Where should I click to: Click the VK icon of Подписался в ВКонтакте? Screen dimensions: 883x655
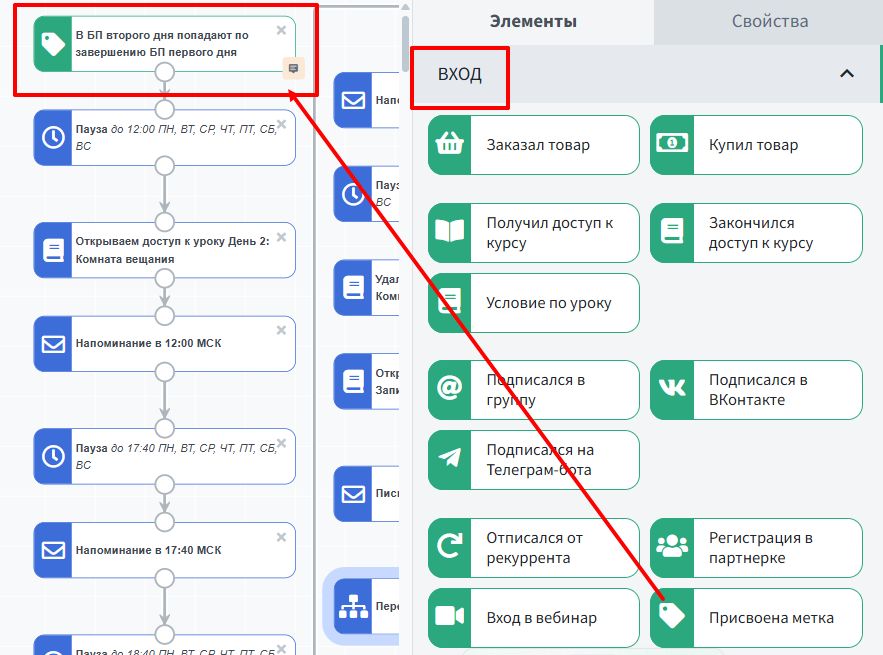[x=672, y=387]
